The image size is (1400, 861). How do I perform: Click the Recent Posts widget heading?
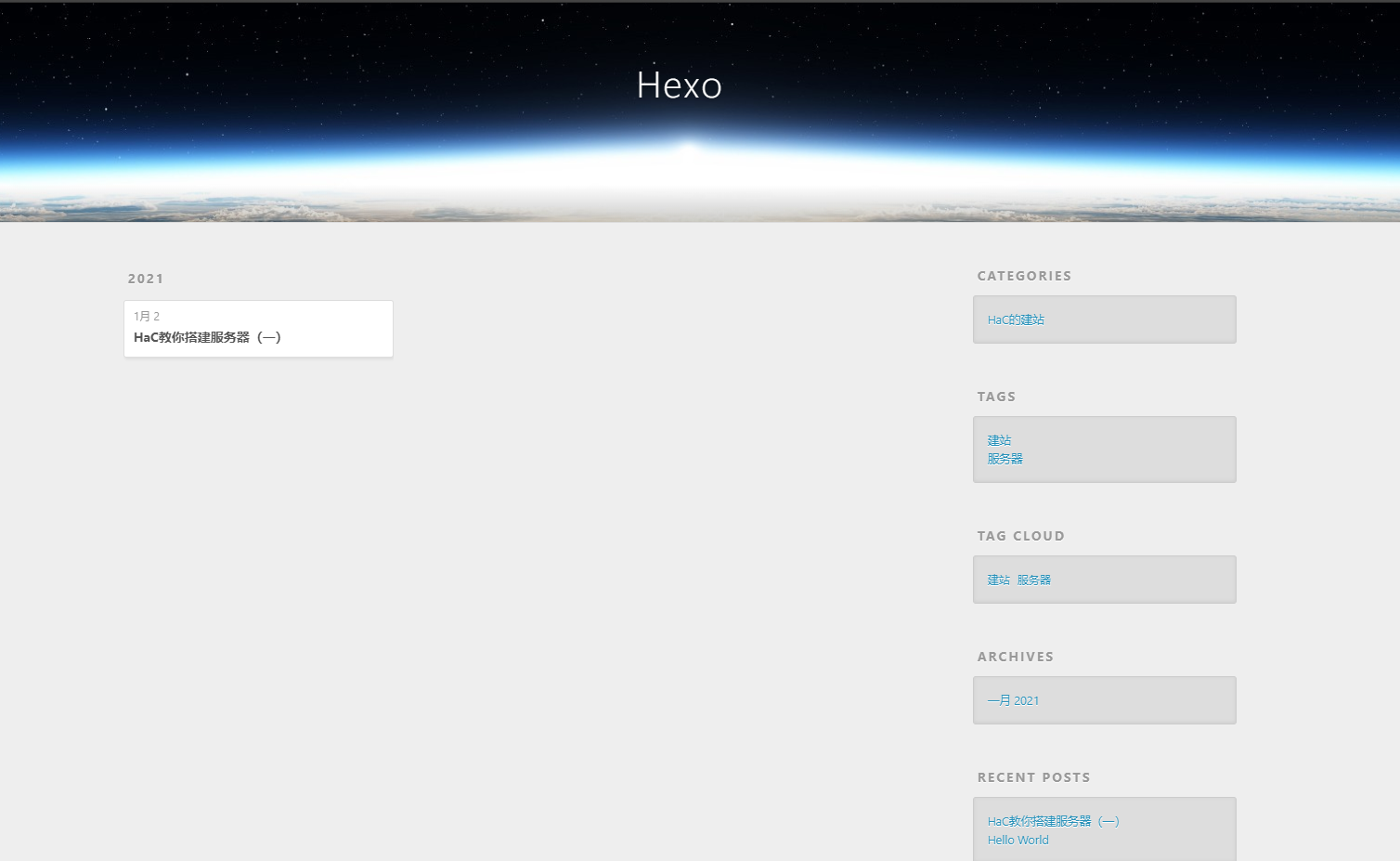[x=1033, y=777]
